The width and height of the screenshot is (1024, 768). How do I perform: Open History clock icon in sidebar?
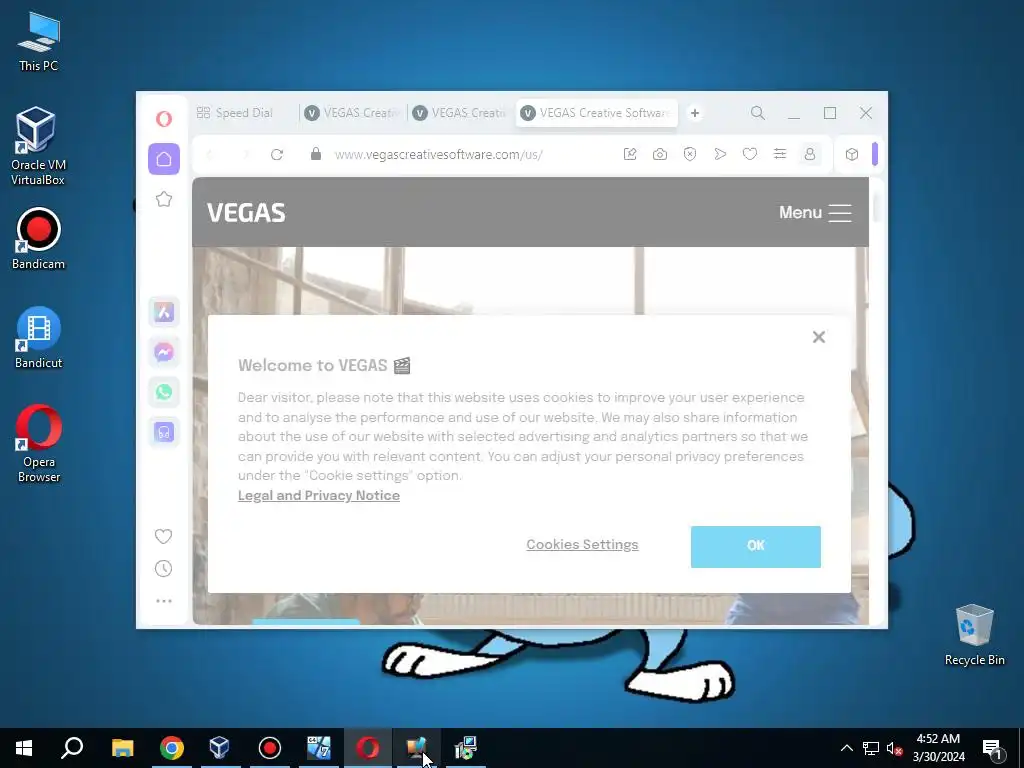[x=163, y=569]
